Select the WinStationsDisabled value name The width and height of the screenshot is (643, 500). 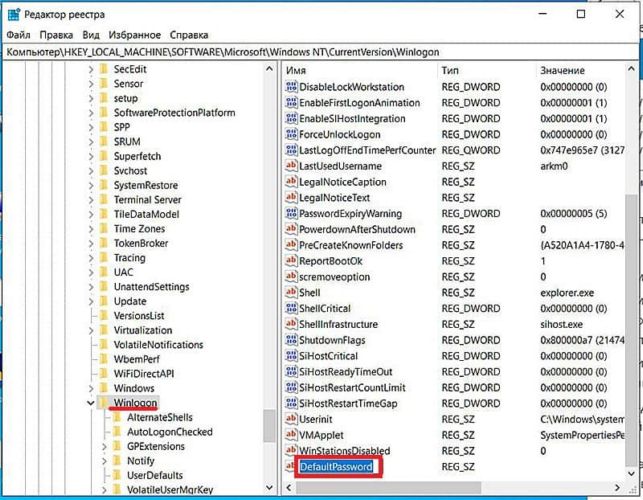click(x=344, y=451)
